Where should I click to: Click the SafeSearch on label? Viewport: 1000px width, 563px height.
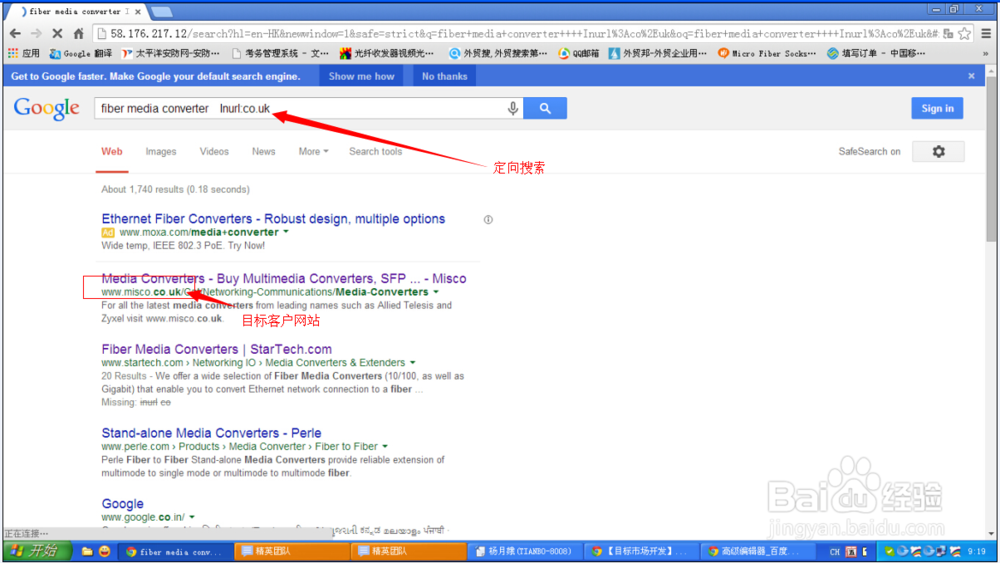pyautogui.click(x=869, y=152)
